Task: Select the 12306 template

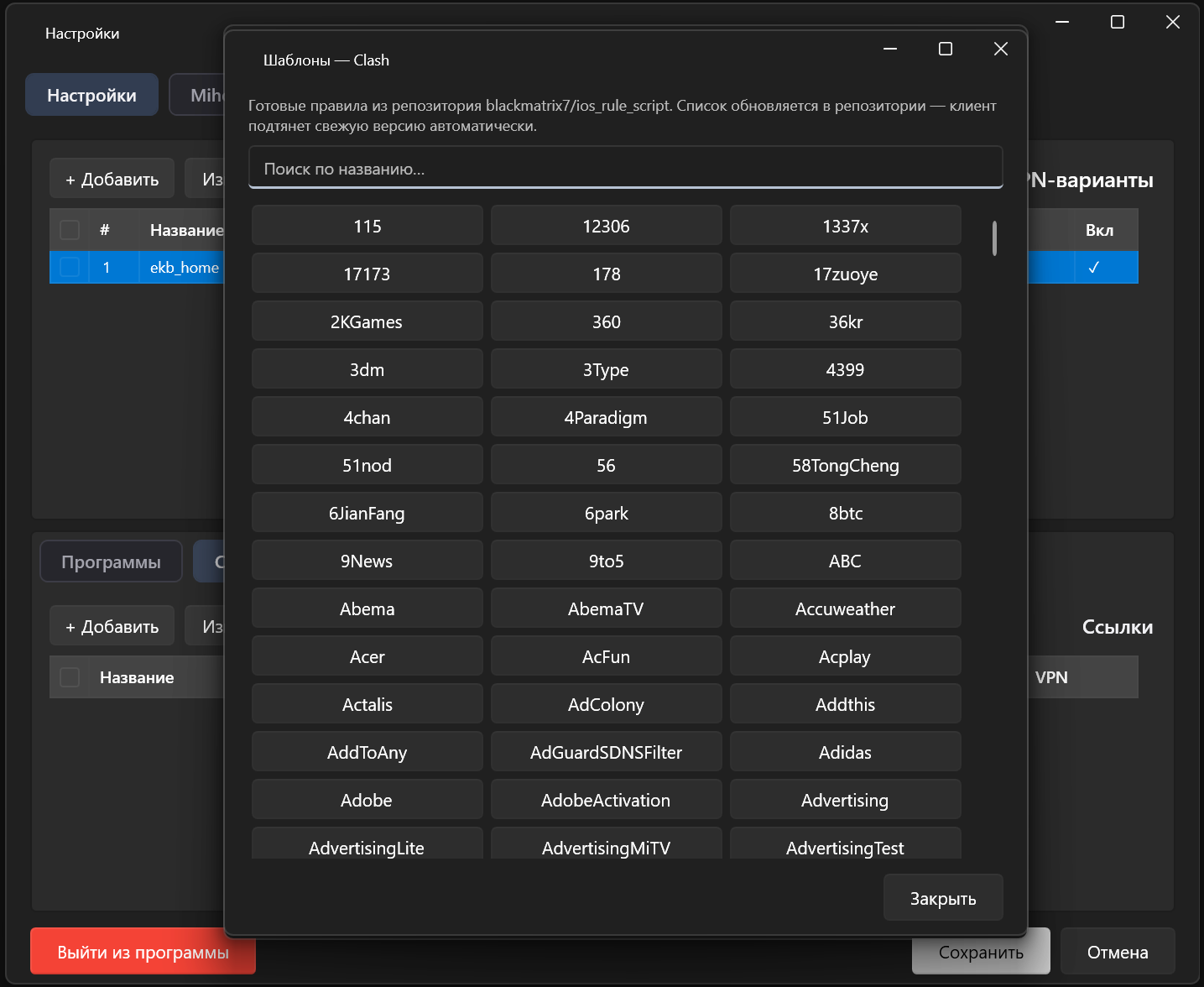Action: click(607, 226)
